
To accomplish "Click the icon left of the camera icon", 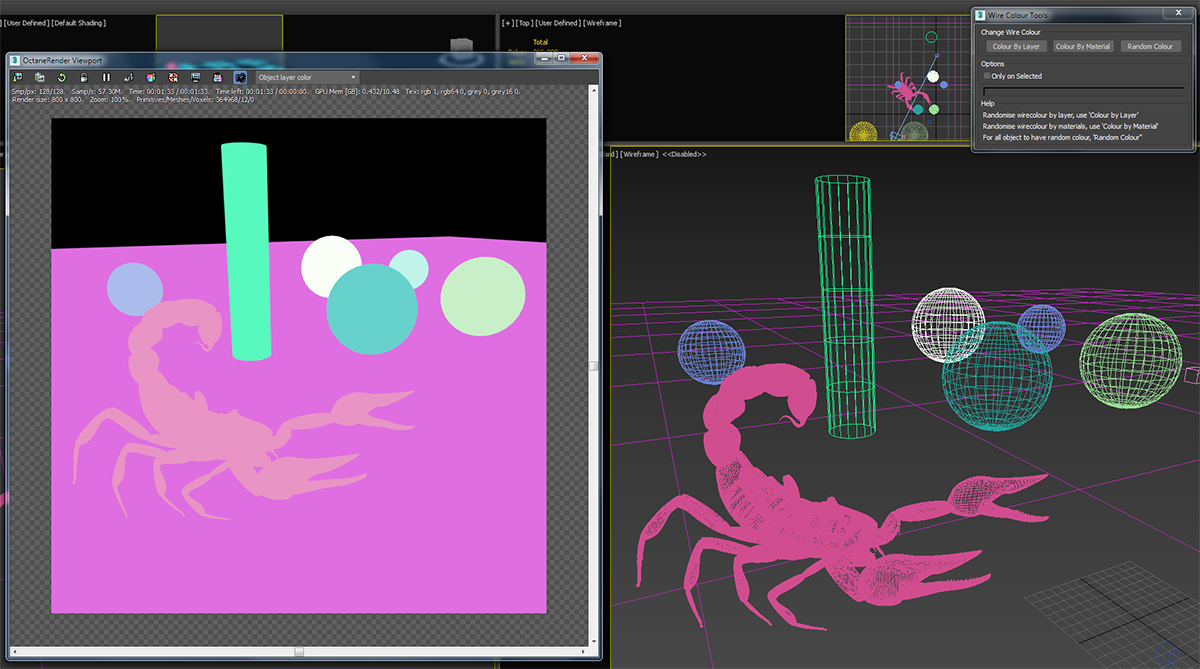I will [x=217, y=77].
